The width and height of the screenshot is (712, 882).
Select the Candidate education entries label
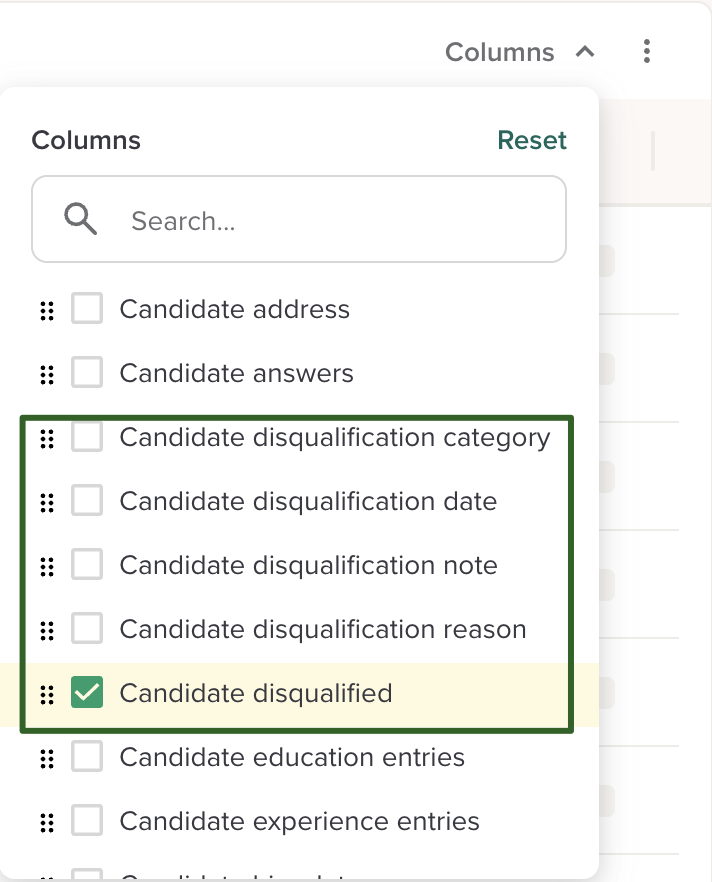click(292, 757)
